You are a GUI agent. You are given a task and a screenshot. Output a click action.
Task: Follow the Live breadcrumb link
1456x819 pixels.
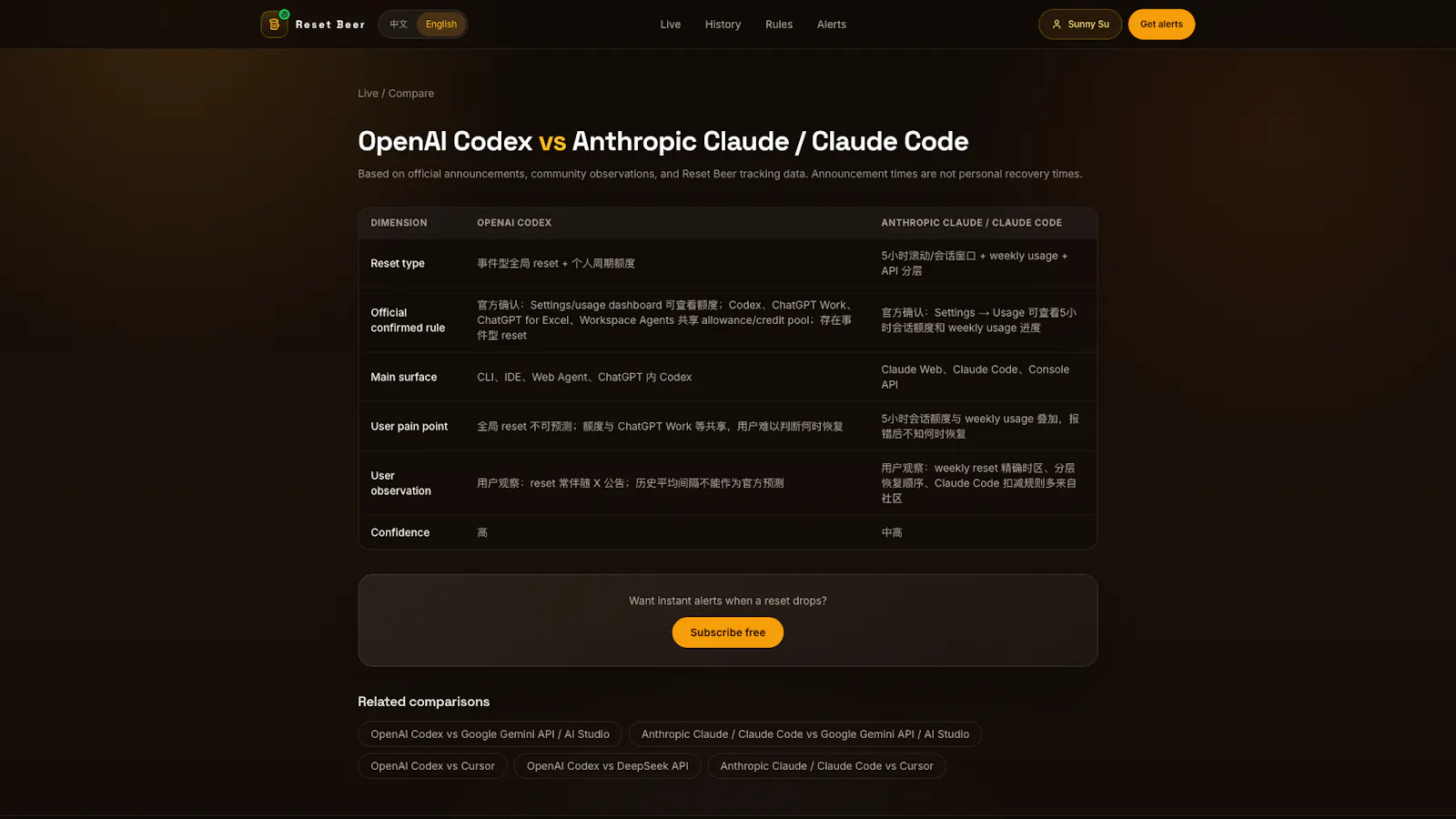(368, 94)
